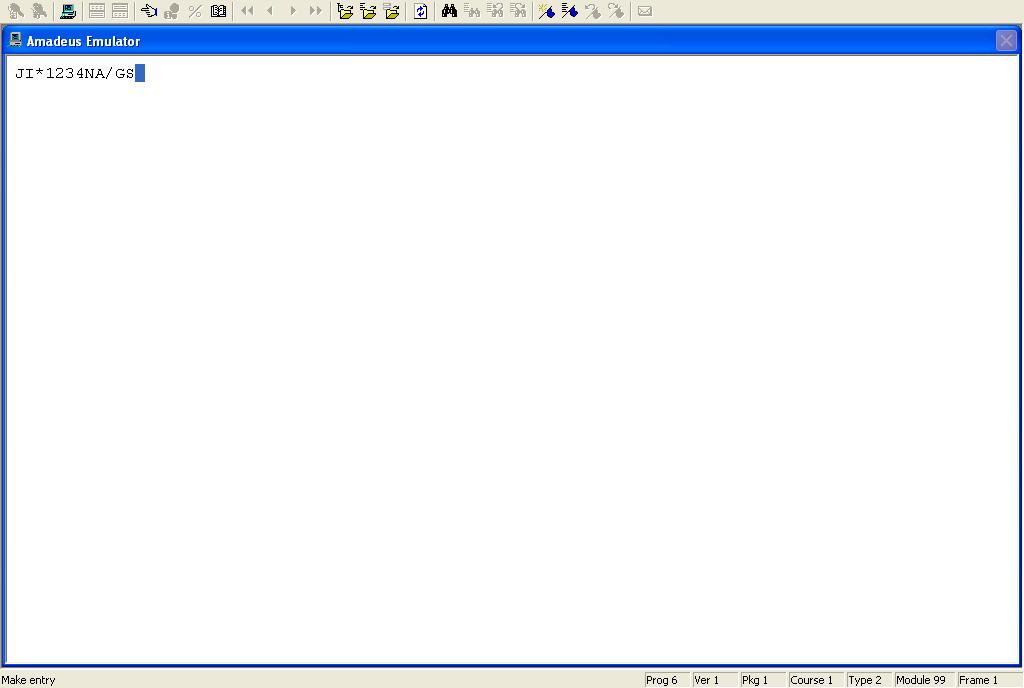Viewport: 1024px width, 688px height.
Task: Click the leftmost greyed key icon in toolbar
Action: [16, 11]
